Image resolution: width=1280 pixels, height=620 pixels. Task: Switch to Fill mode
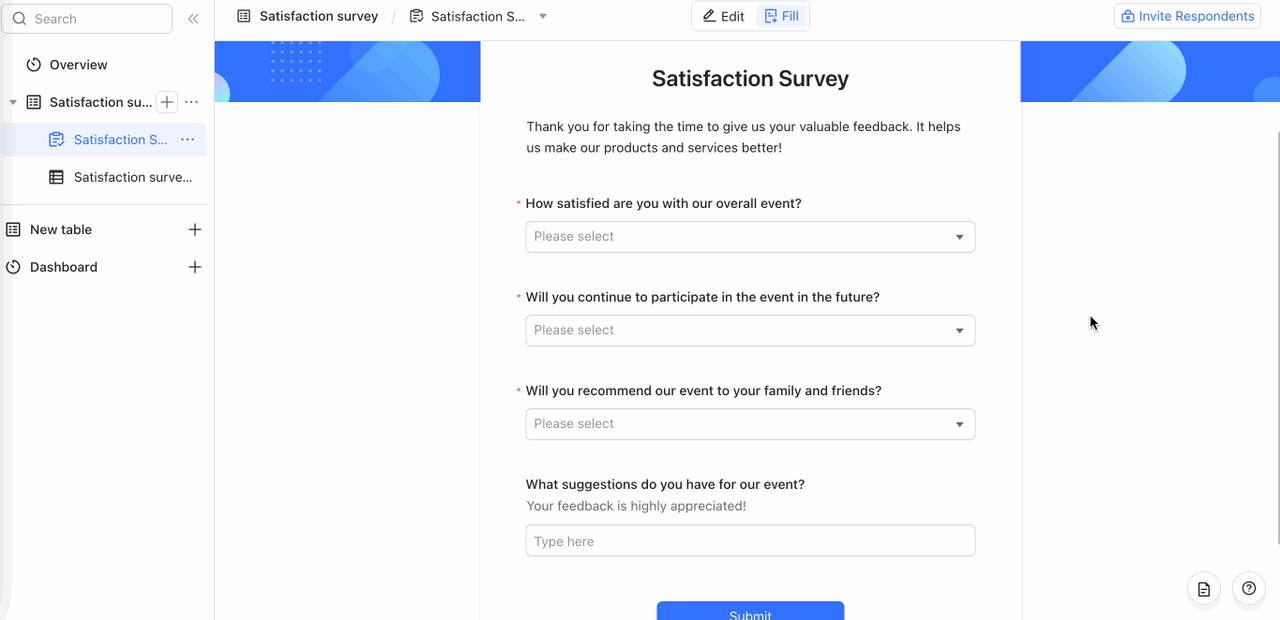[x=782, y=17]
